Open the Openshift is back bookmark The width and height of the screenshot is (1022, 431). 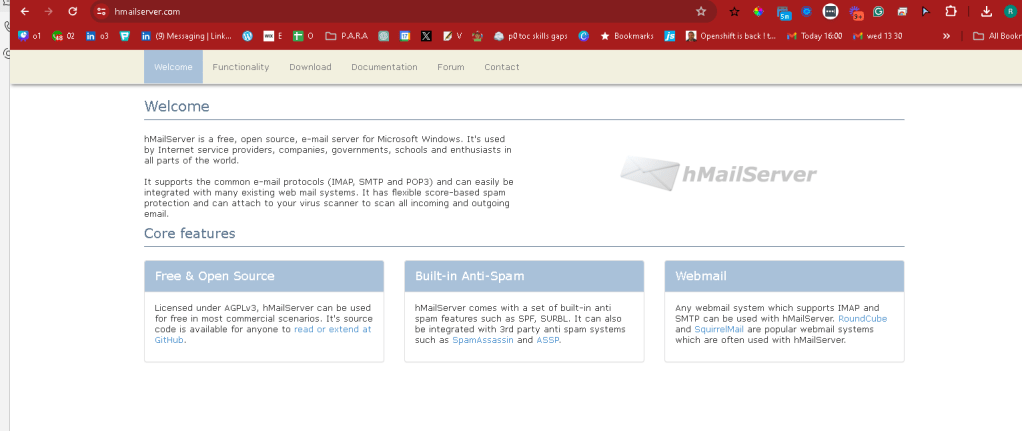(x=731, y=36)
